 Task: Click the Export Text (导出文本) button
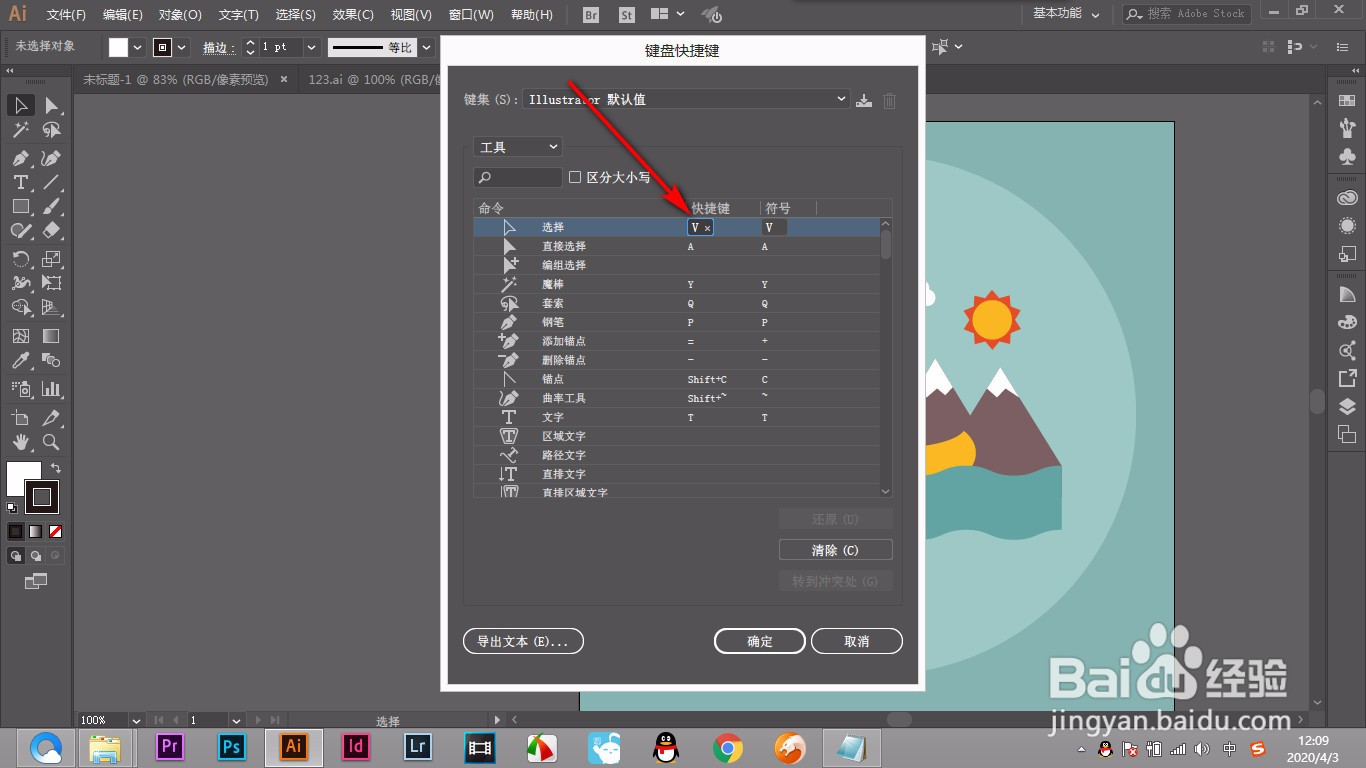click(523, 641)
